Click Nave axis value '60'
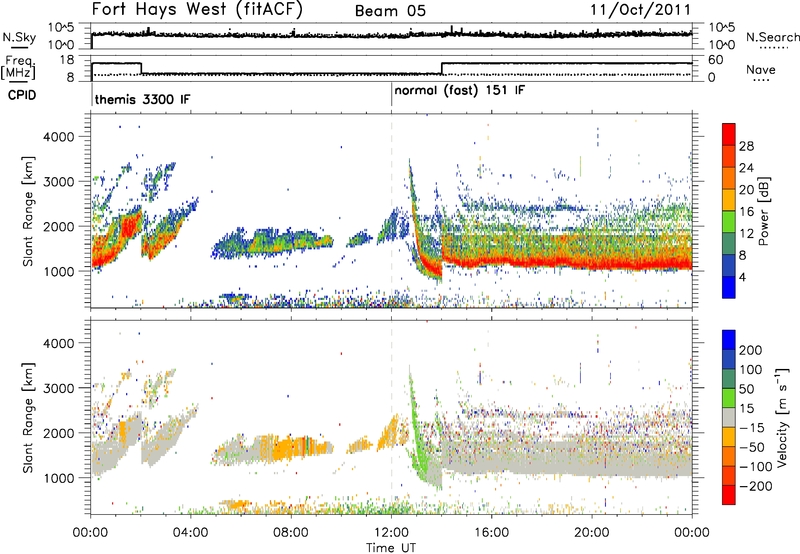Image resolution: width=800 pixels, height=554 pixels. 716,60
